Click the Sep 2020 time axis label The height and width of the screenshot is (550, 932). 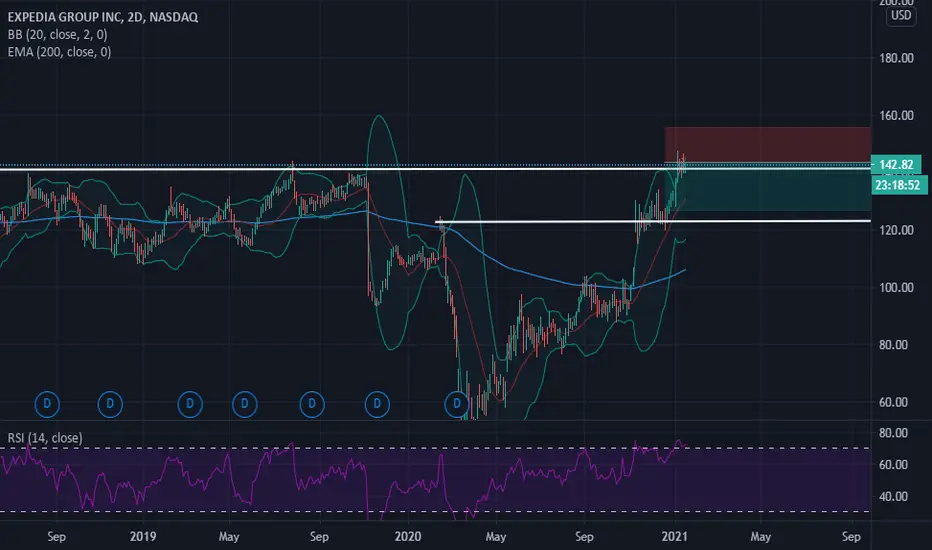pos(584,536)
